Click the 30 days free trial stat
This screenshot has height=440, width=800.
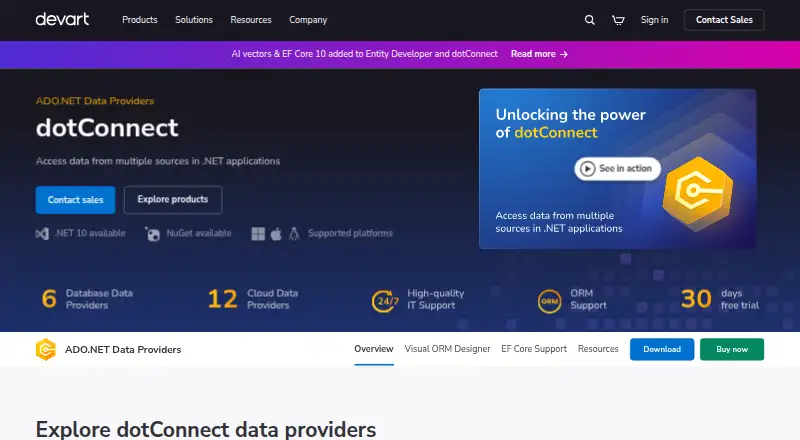coord(720,299)
